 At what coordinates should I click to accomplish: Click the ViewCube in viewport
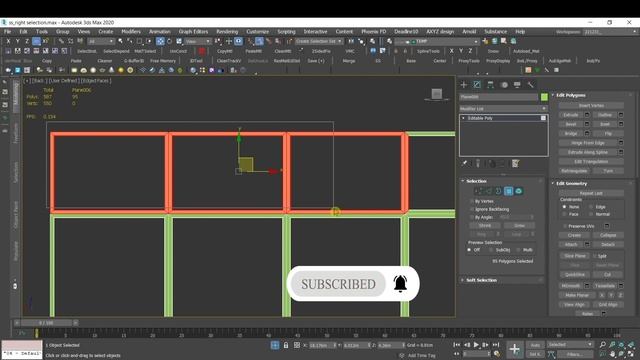[x=437, y=94]
